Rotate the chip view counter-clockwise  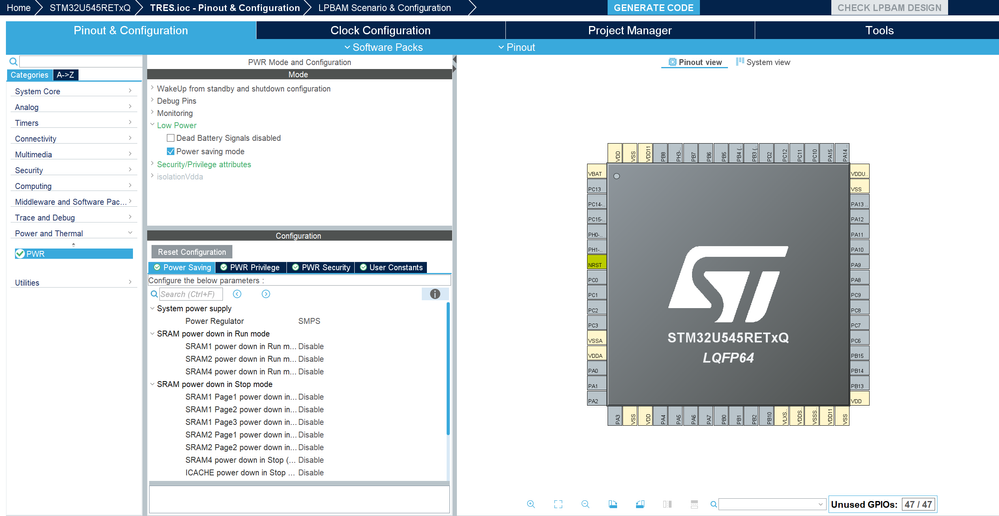[640, 504]
